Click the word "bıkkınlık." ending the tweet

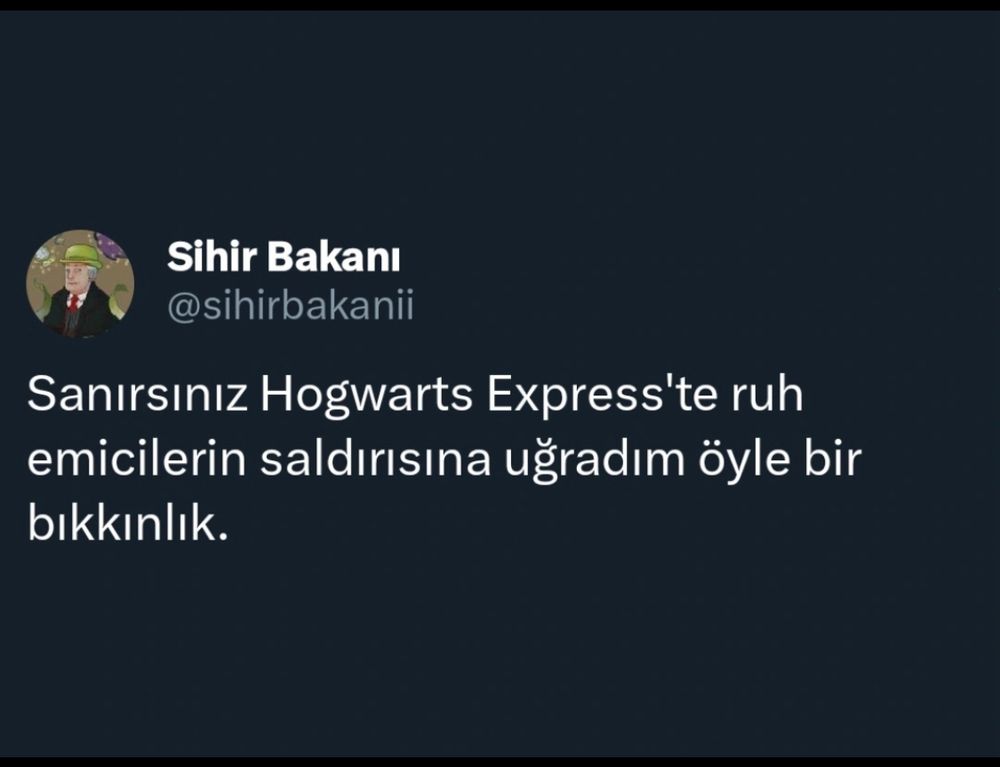pyautogui.click(x=128, y=524)
